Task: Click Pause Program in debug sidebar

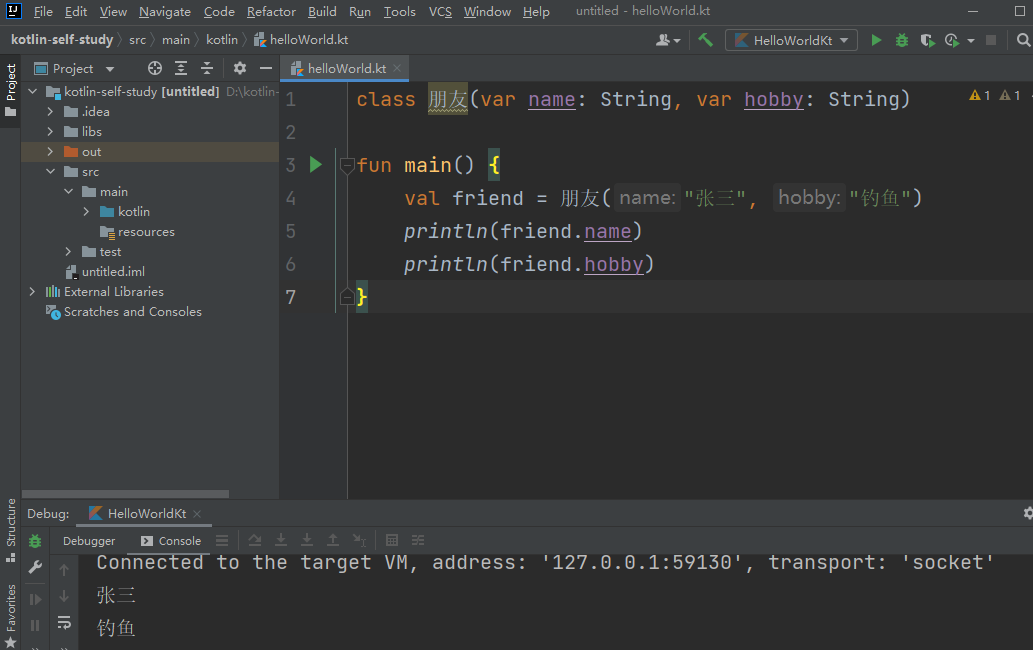Action: pyautogui.click(x=35, y=625)
